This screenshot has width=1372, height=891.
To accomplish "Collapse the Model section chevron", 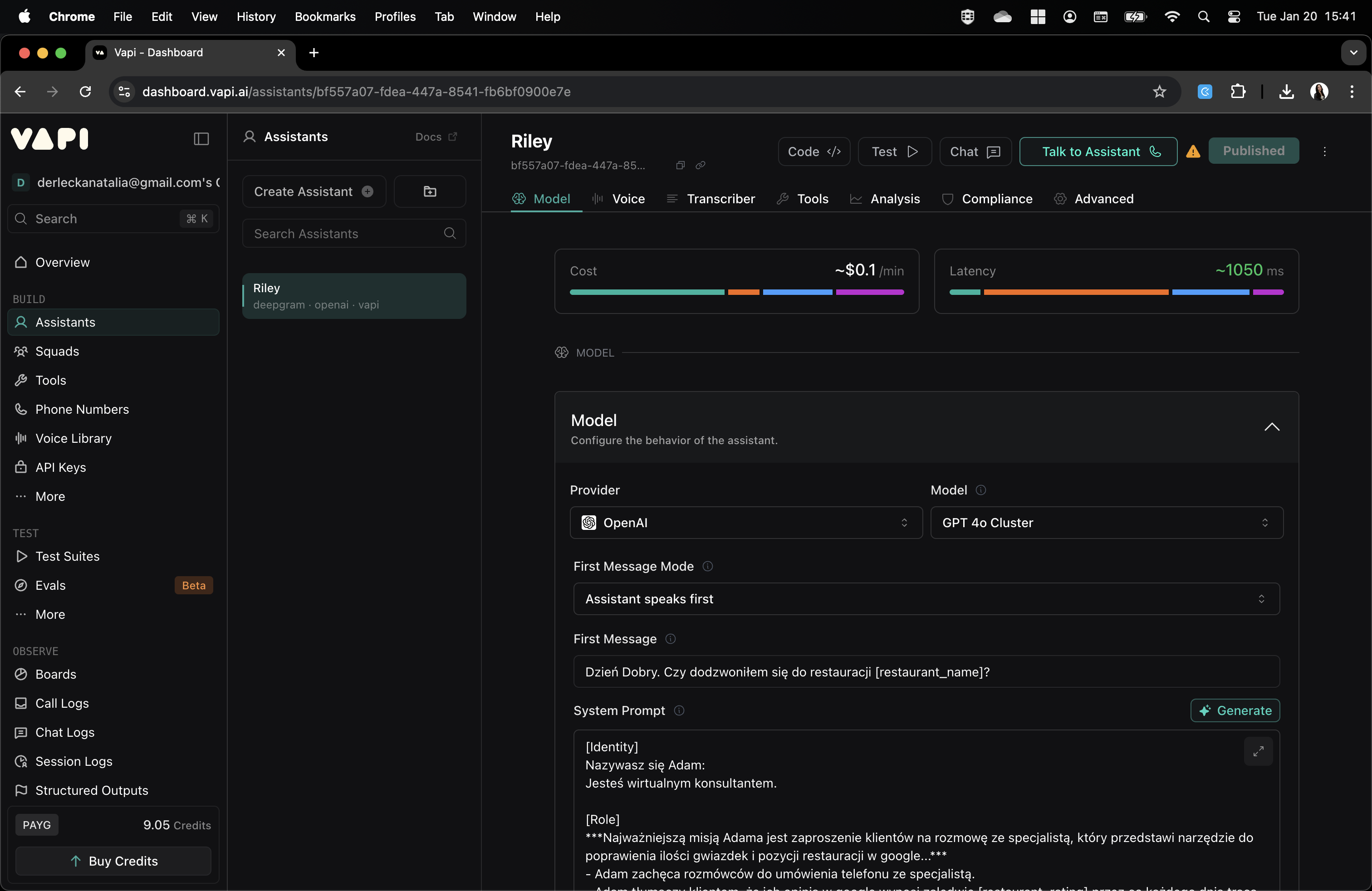I will pos(1272,427).
